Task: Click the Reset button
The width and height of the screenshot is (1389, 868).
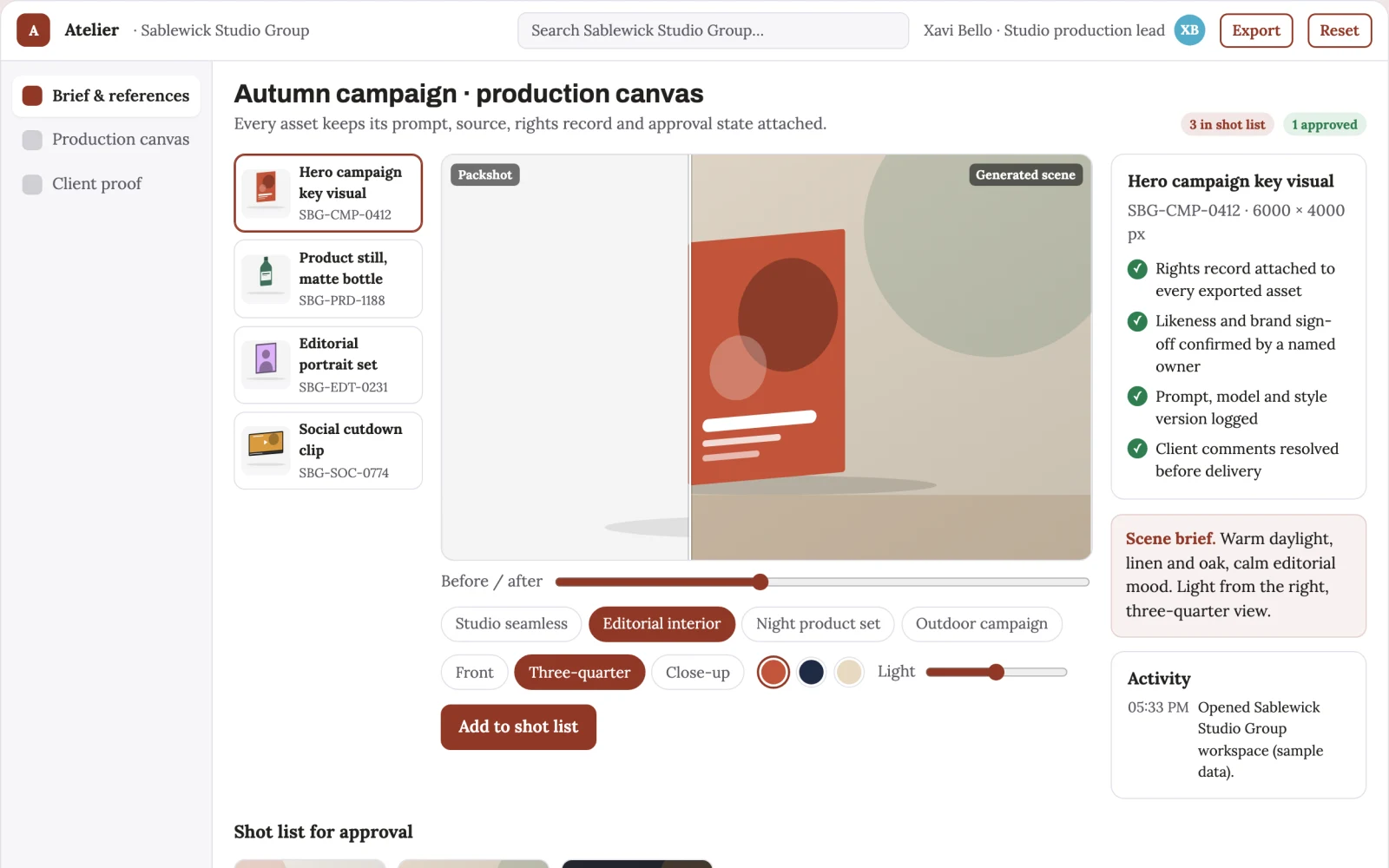Action: [x=1340, y=30]
